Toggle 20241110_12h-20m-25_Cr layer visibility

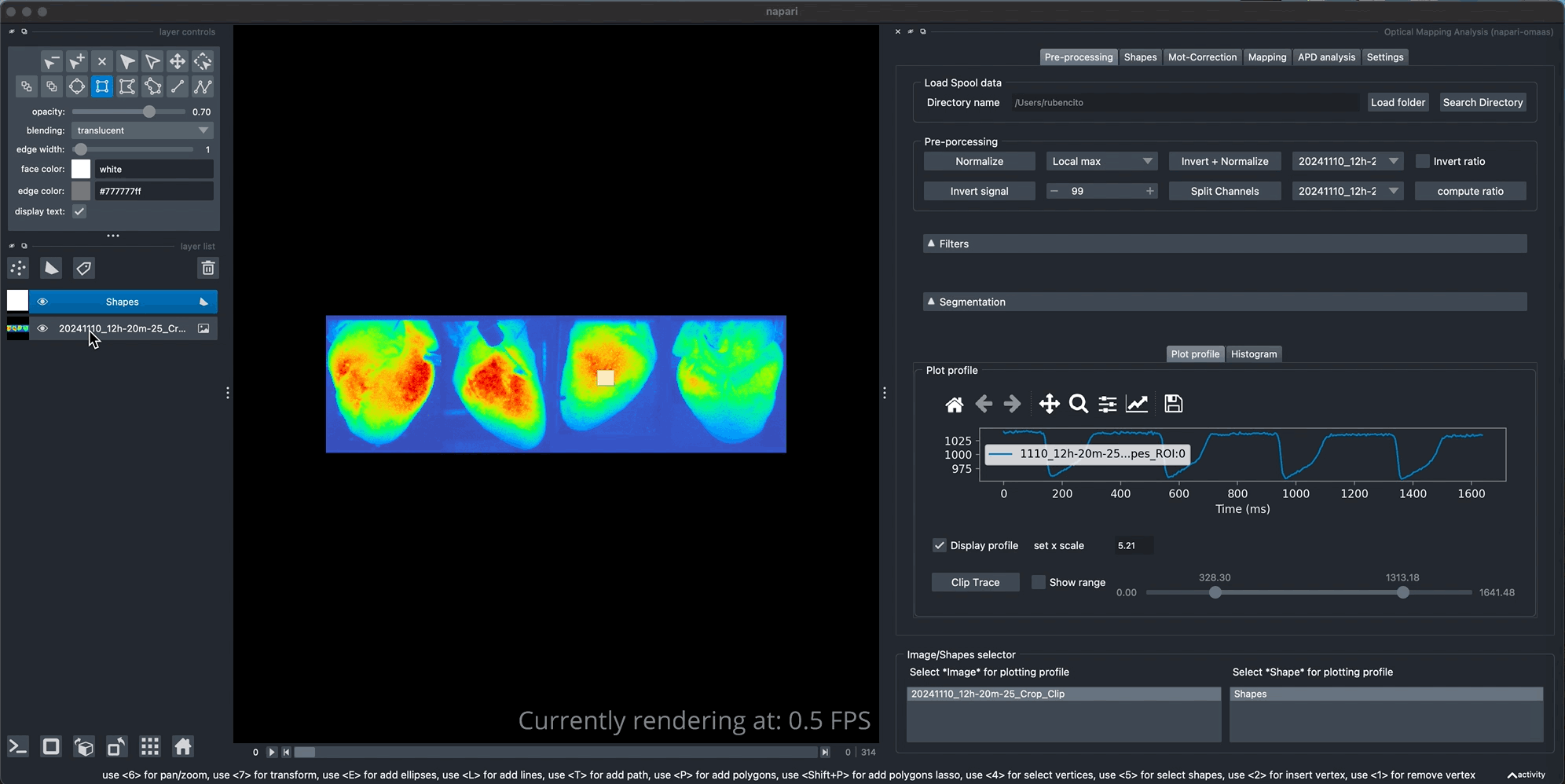pos(42,328)
